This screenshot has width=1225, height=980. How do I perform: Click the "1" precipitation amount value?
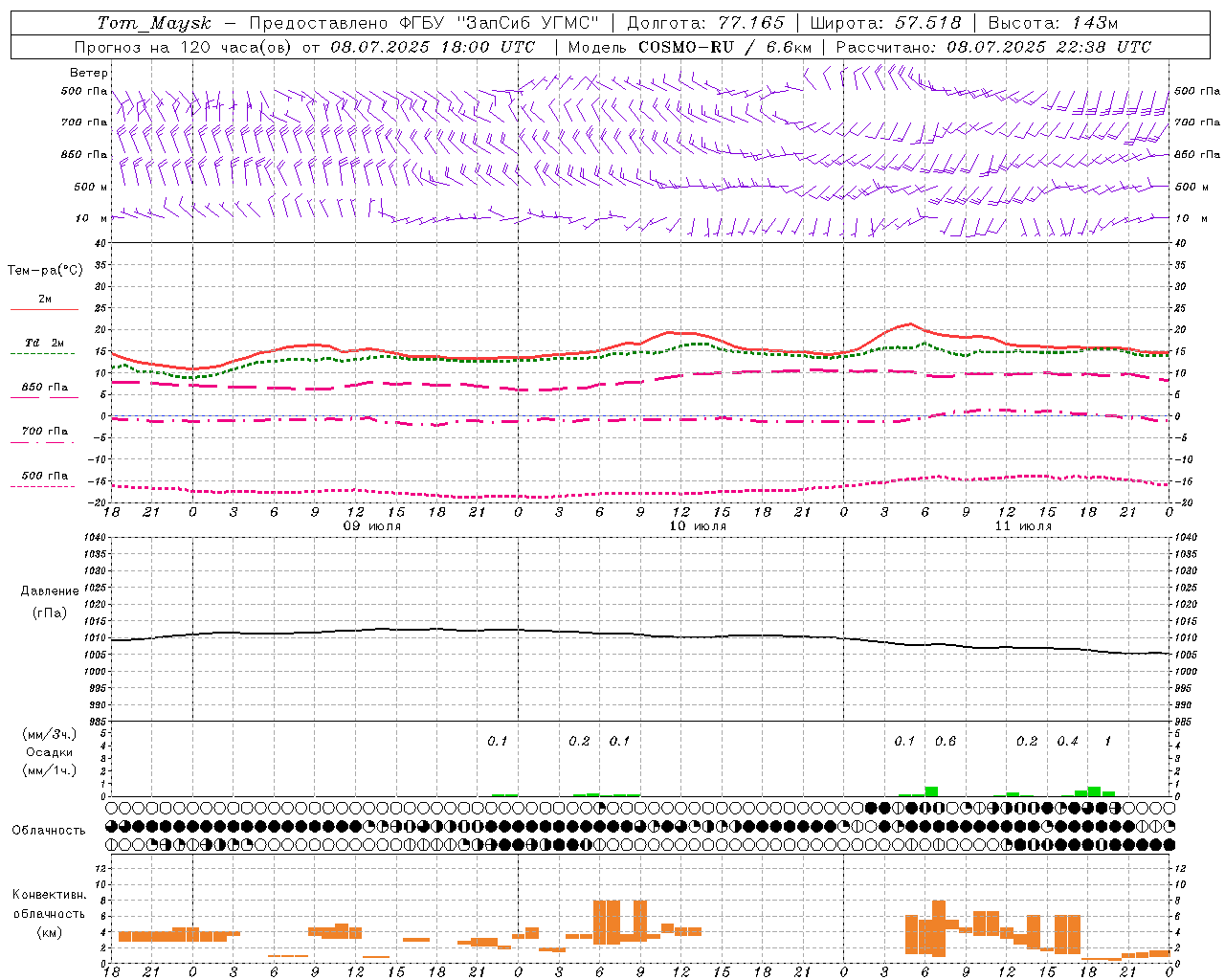coord(1108,742)
